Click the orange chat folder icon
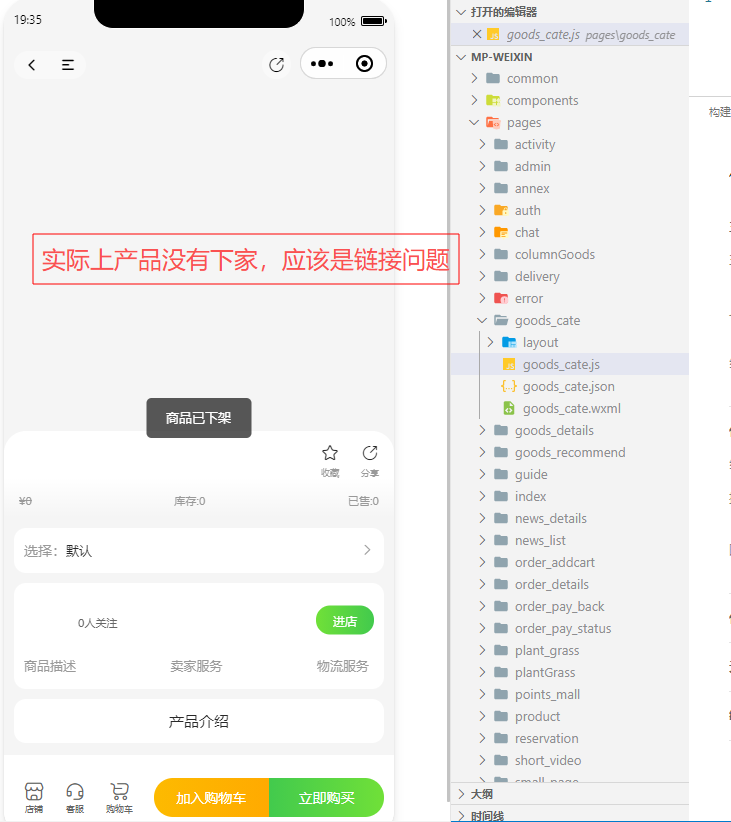This screenshot has width=731, height=822. click(x=501, y=232)
